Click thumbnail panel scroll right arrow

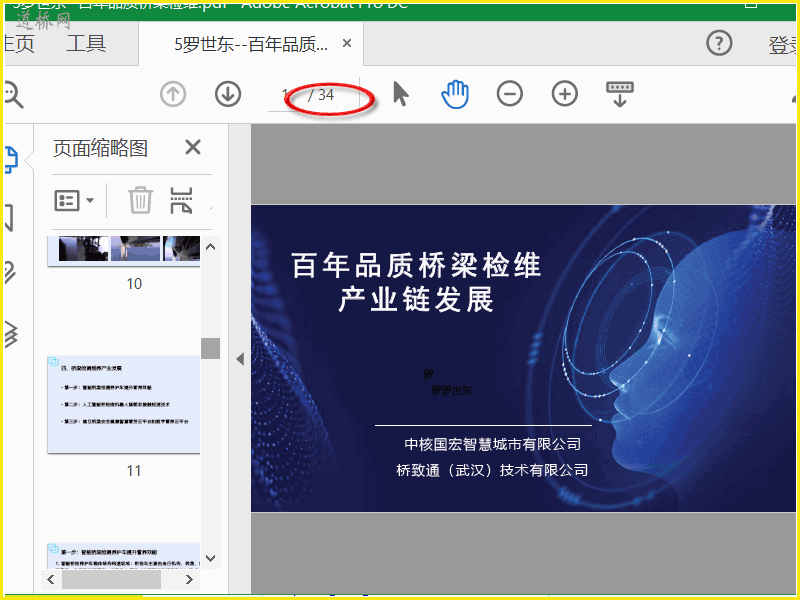189,579
